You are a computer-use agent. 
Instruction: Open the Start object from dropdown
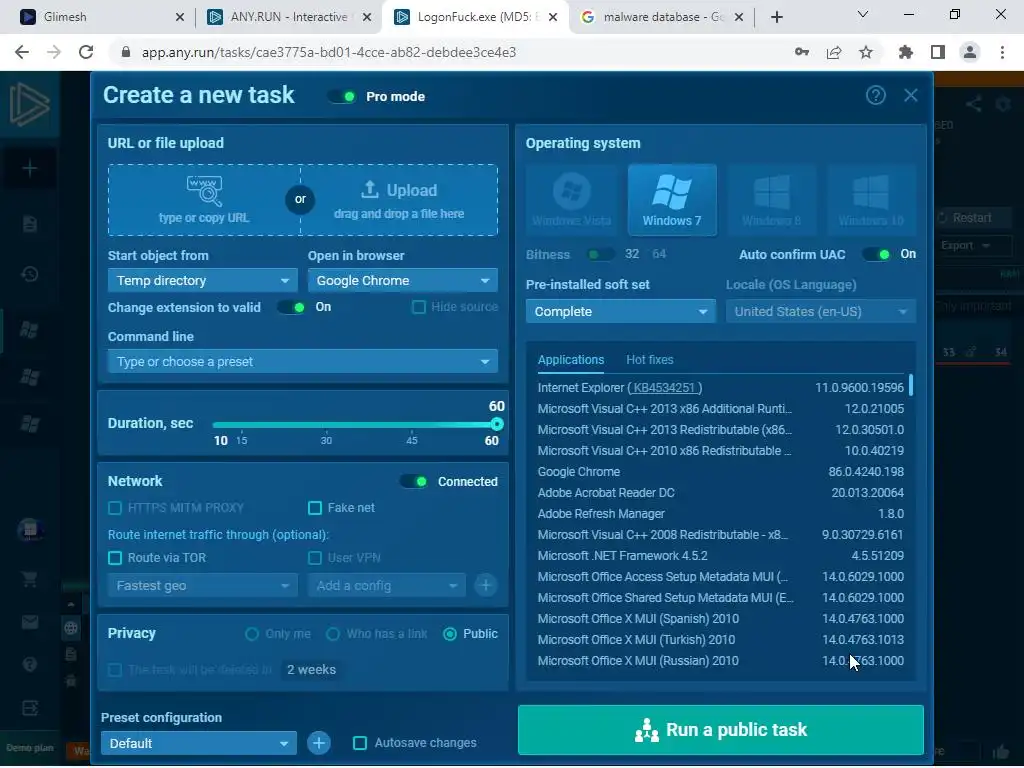point(202,281)
